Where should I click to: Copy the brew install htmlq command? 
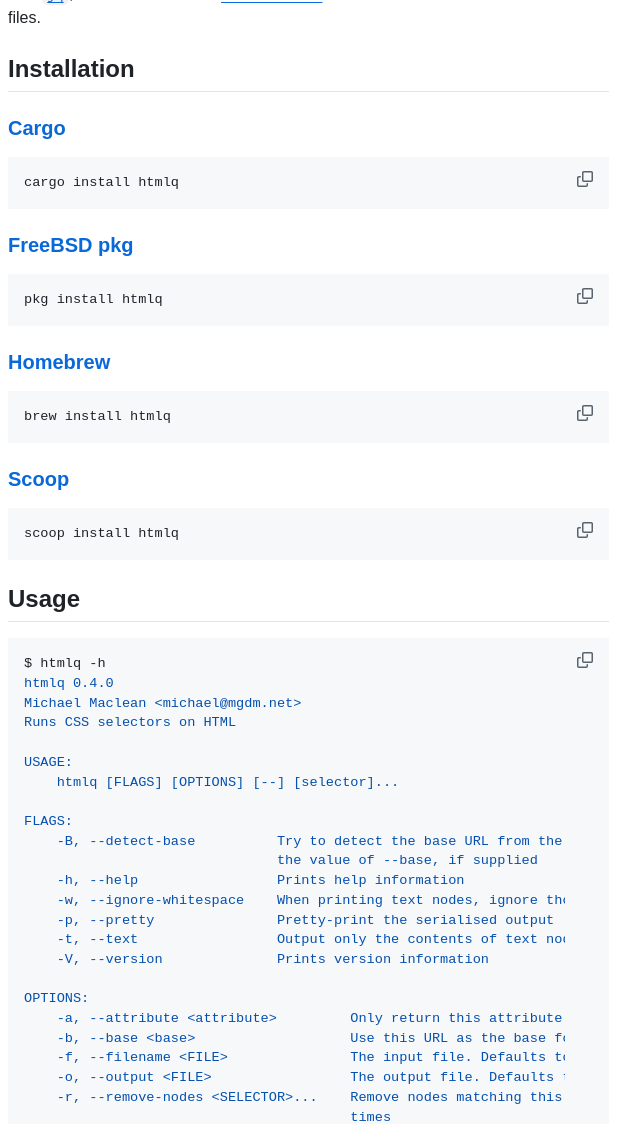[585, 412]
